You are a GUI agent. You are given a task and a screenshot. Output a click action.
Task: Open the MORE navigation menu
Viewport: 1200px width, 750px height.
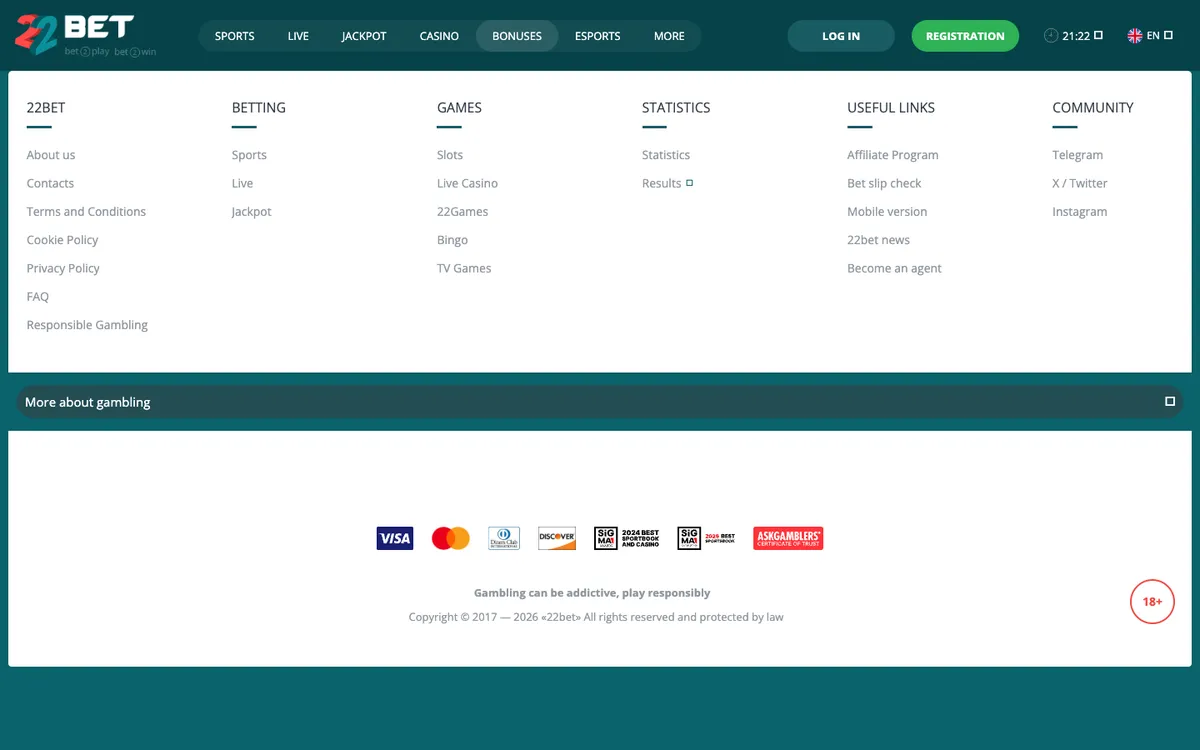pyautogui.click(x=669, y=36)
